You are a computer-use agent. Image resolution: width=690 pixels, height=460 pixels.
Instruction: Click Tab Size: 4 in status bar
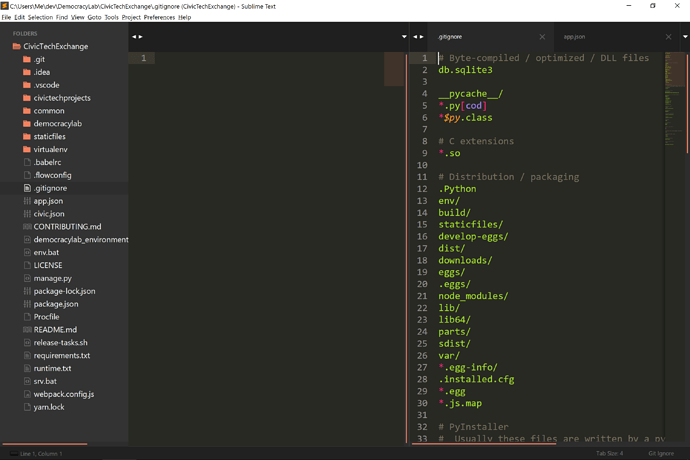pyautogui.click(x=609, y=453)
